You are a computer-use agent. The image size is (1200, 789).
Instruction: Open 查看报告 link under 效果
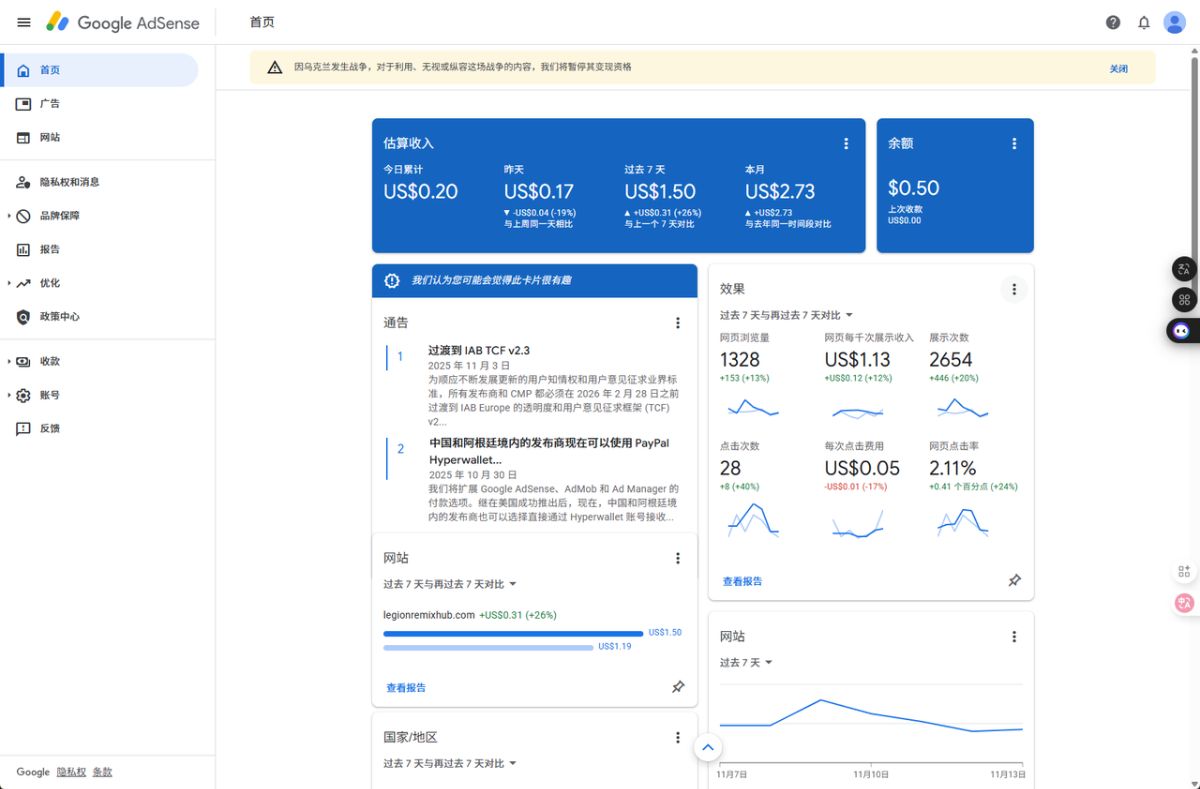741,580
